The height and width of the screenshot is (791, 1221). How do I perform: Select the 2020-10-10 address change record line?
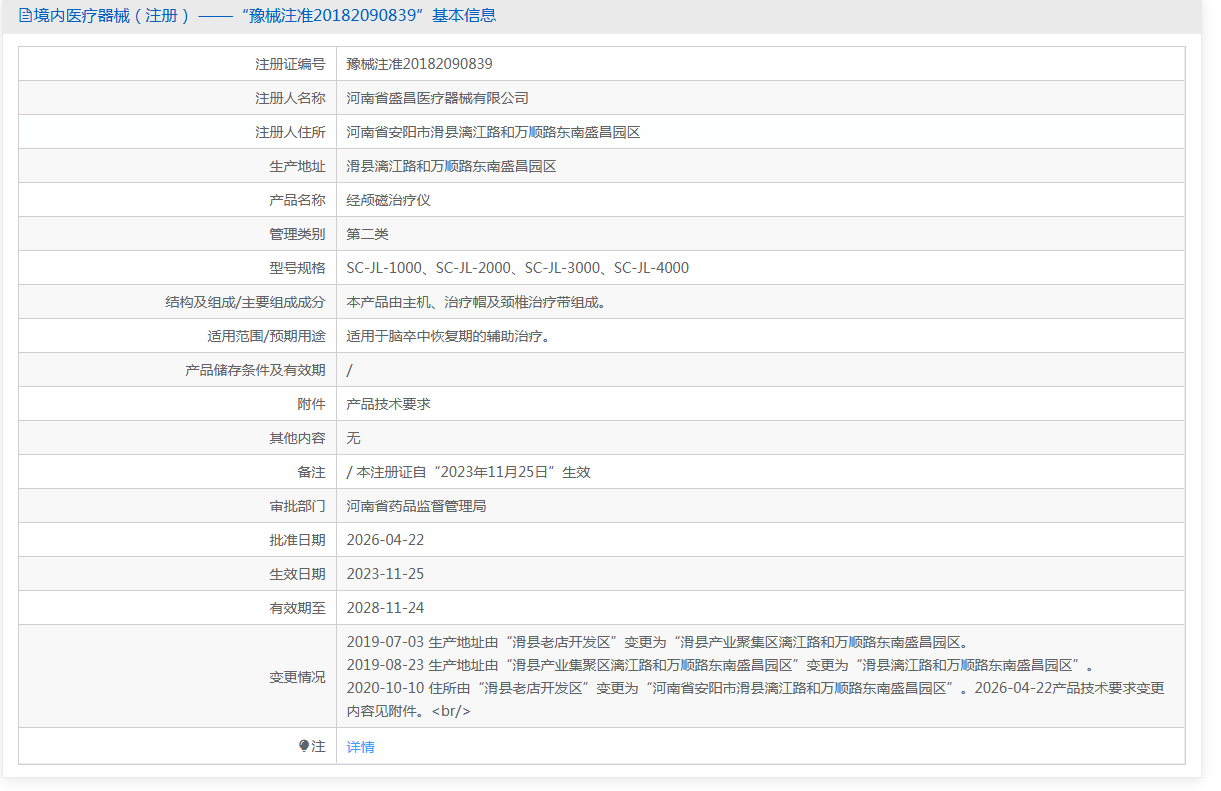[x=656, y=688]
